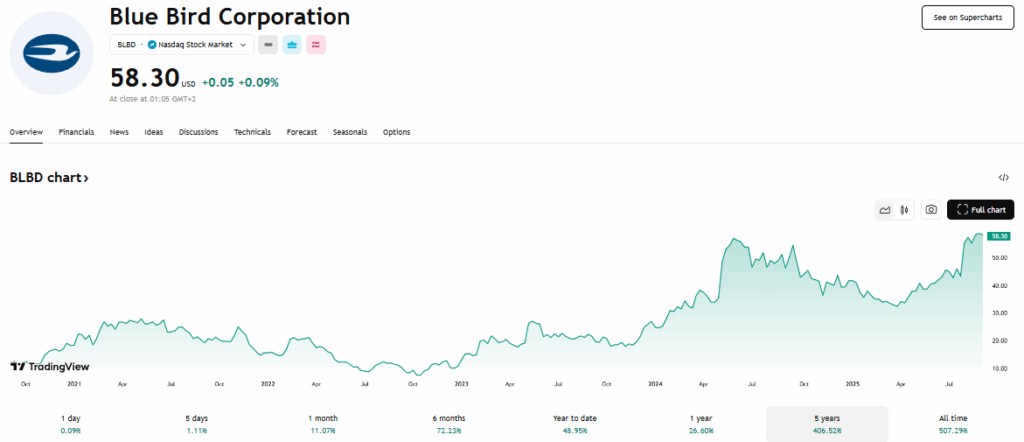Open the Forecast tab
1024x442 pixels.
pyautogui.click(x=302, y=132)
